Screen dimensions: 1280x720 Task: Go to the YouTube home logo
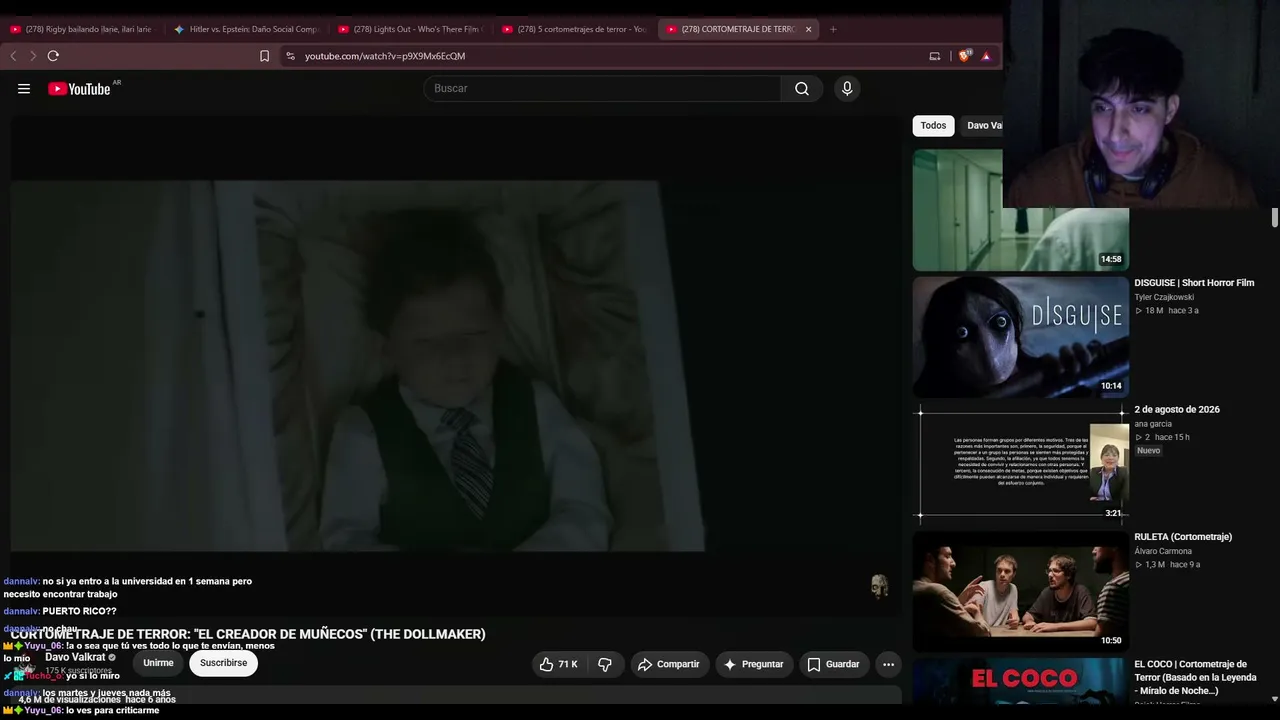tap(79, 89)
